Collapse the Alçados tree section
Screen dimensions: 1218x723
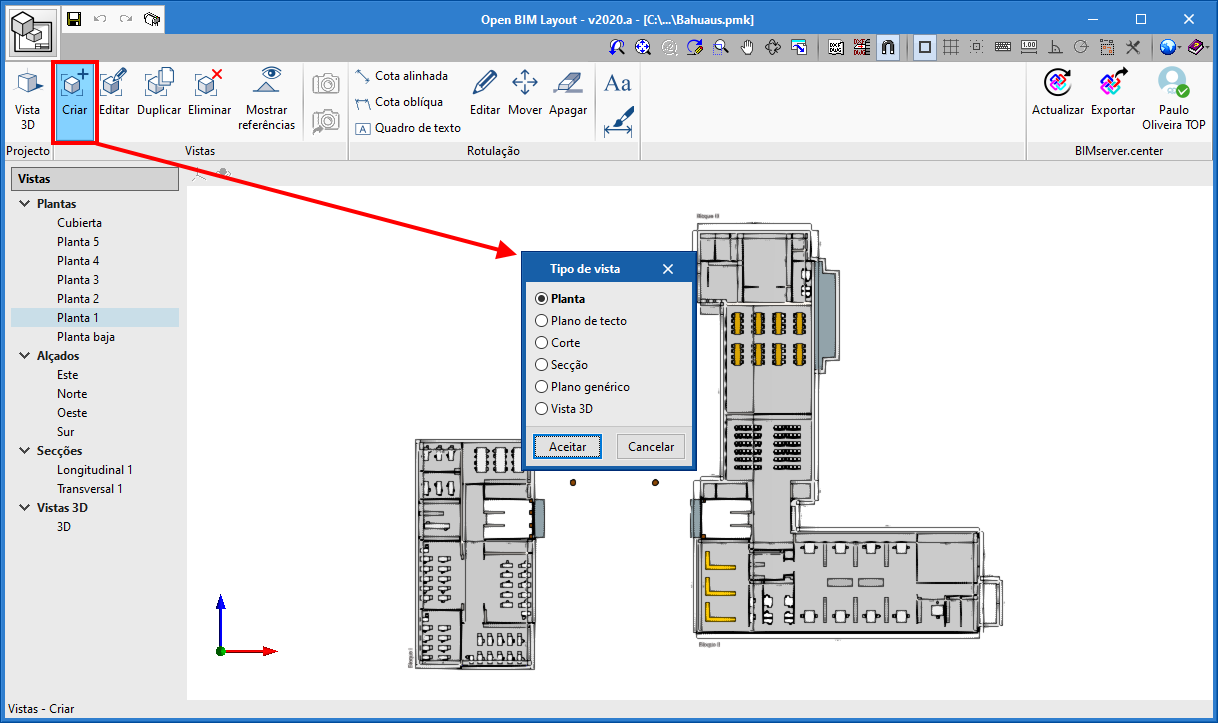coord(24,355)
